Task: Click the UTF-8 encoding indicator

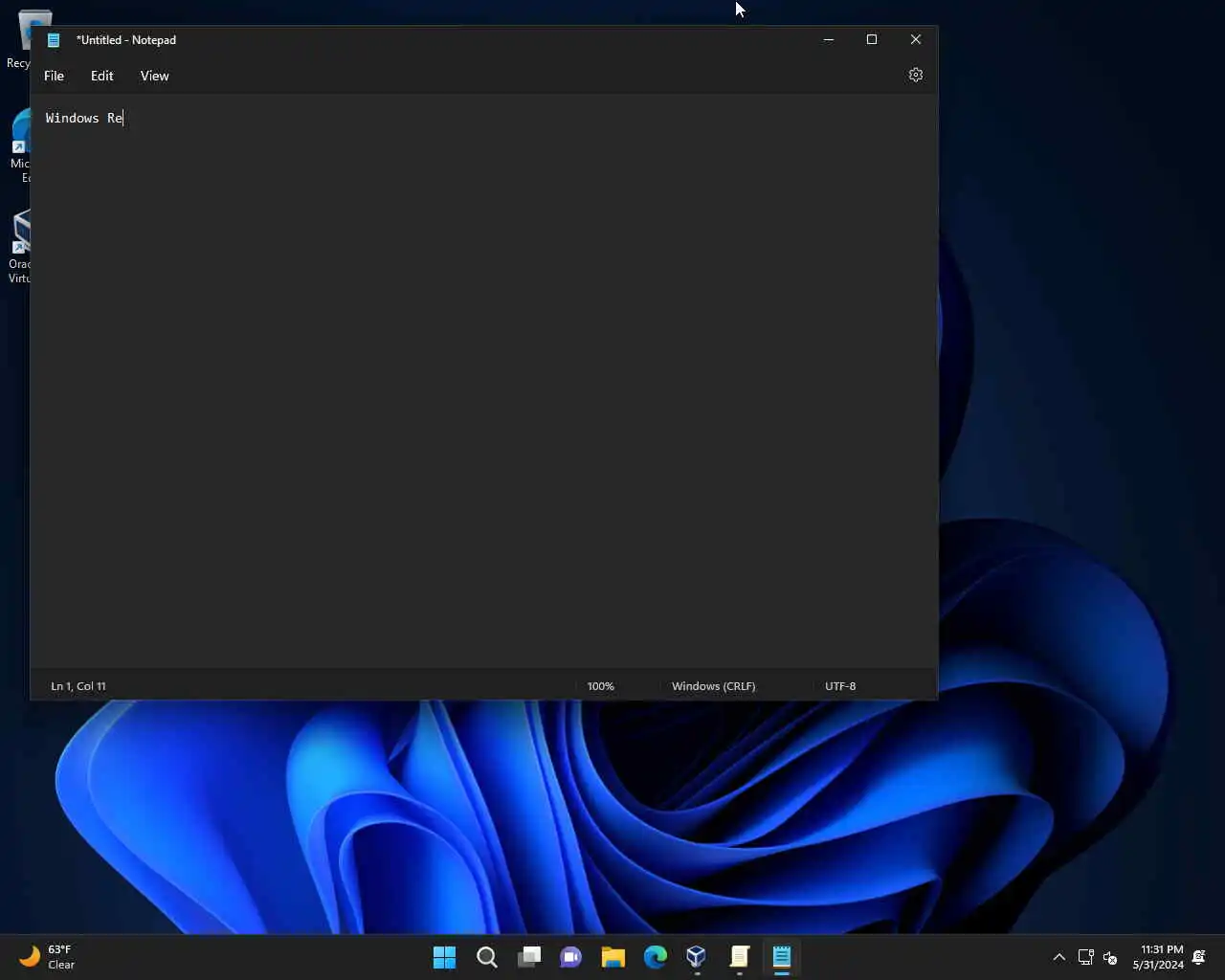Action: click(840, 686)
